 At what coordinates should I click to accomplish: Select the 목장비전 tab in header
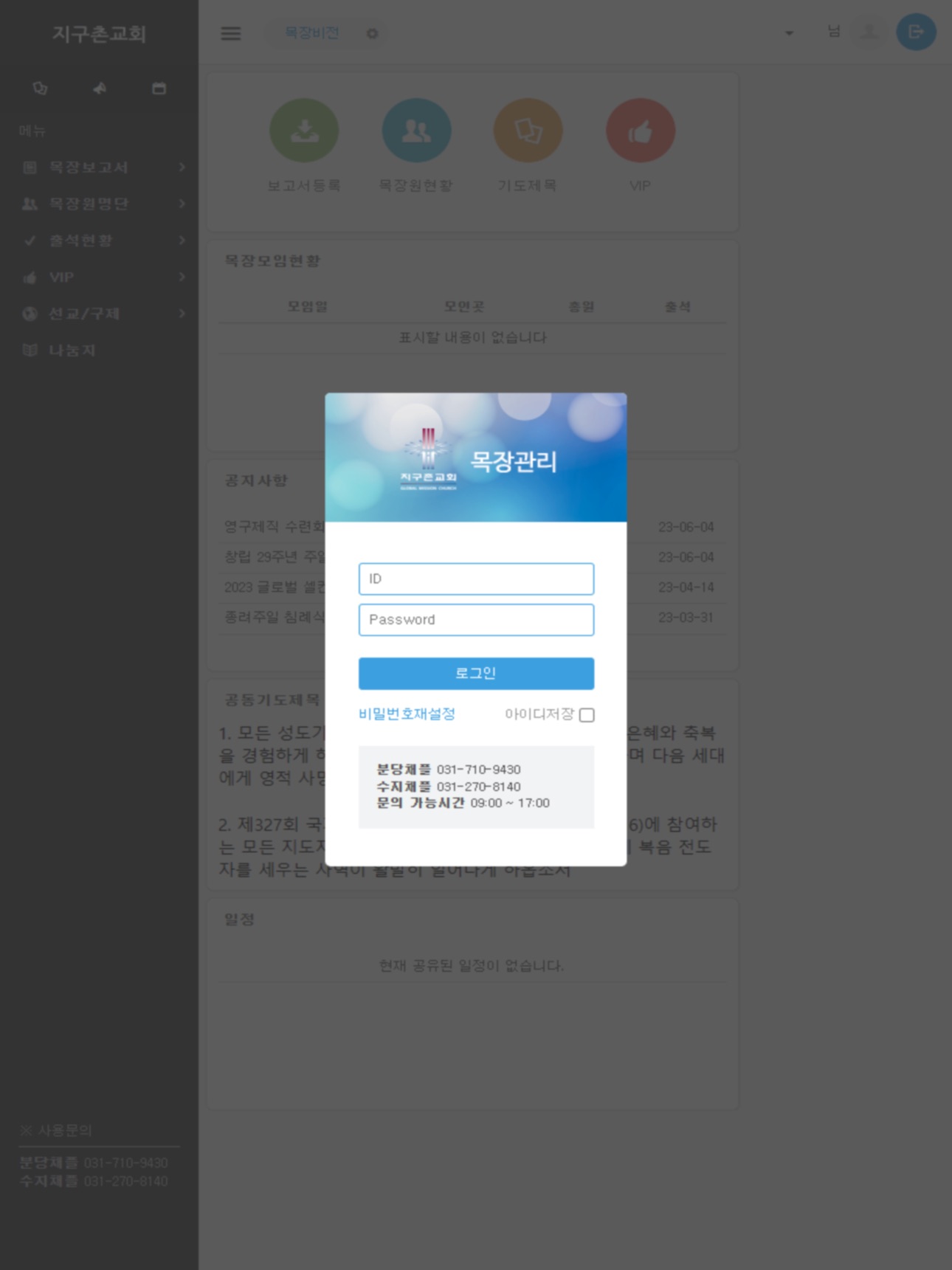[312, 33]
